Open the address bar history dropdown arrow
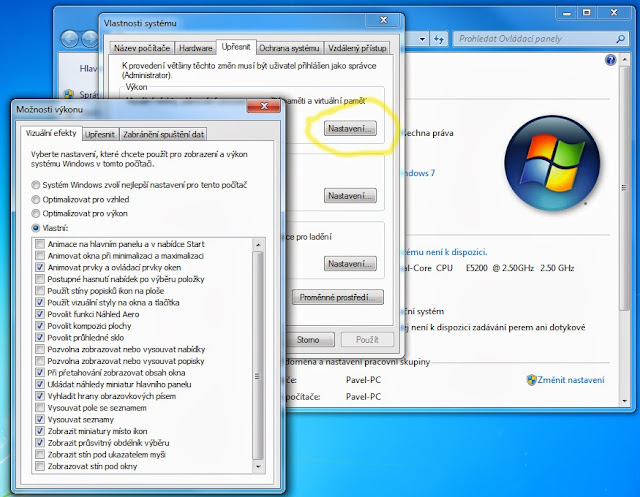The width and height of the screenshot is (640, 497). pyautogui.click(x=422, y=39)
